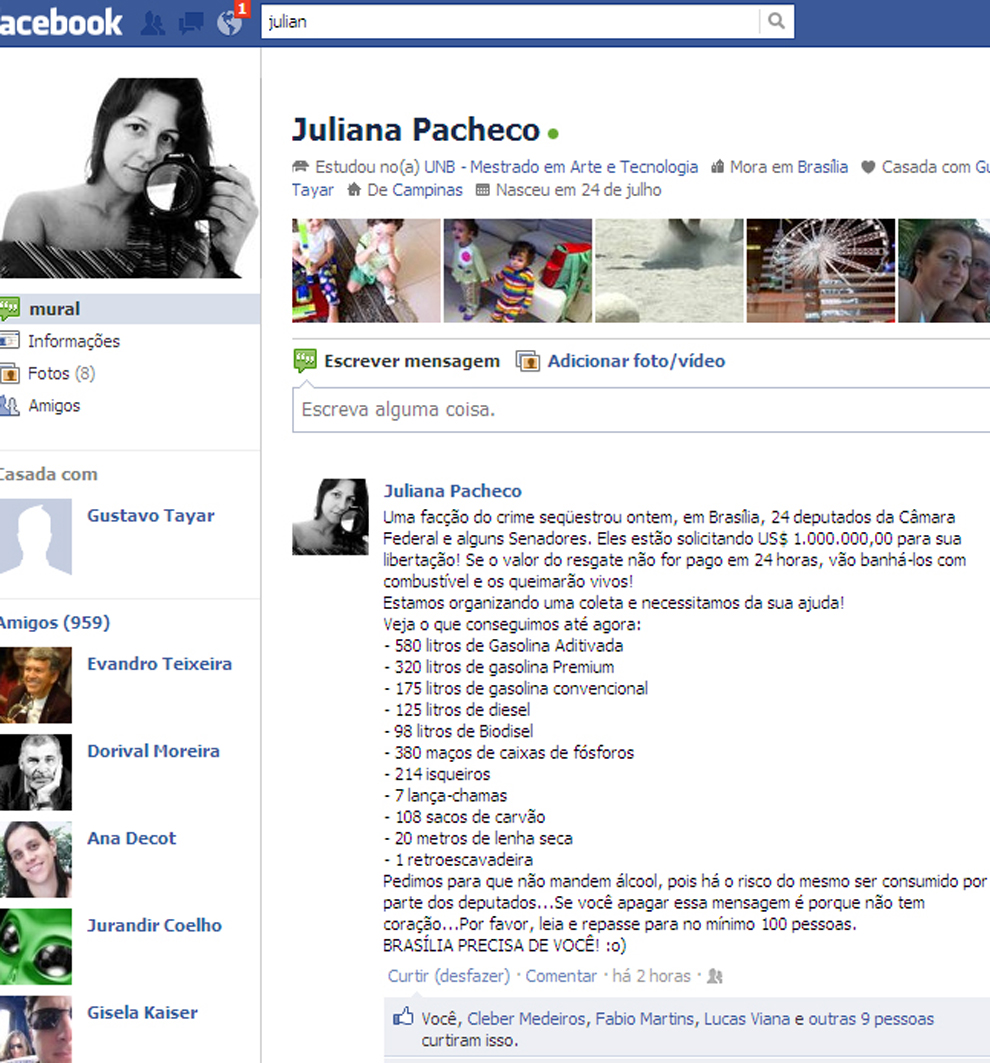This screenshot has height=1063, width=990.
Task: Click the Escrever mensagem speech icon
Action: click(x=304, y=361)
